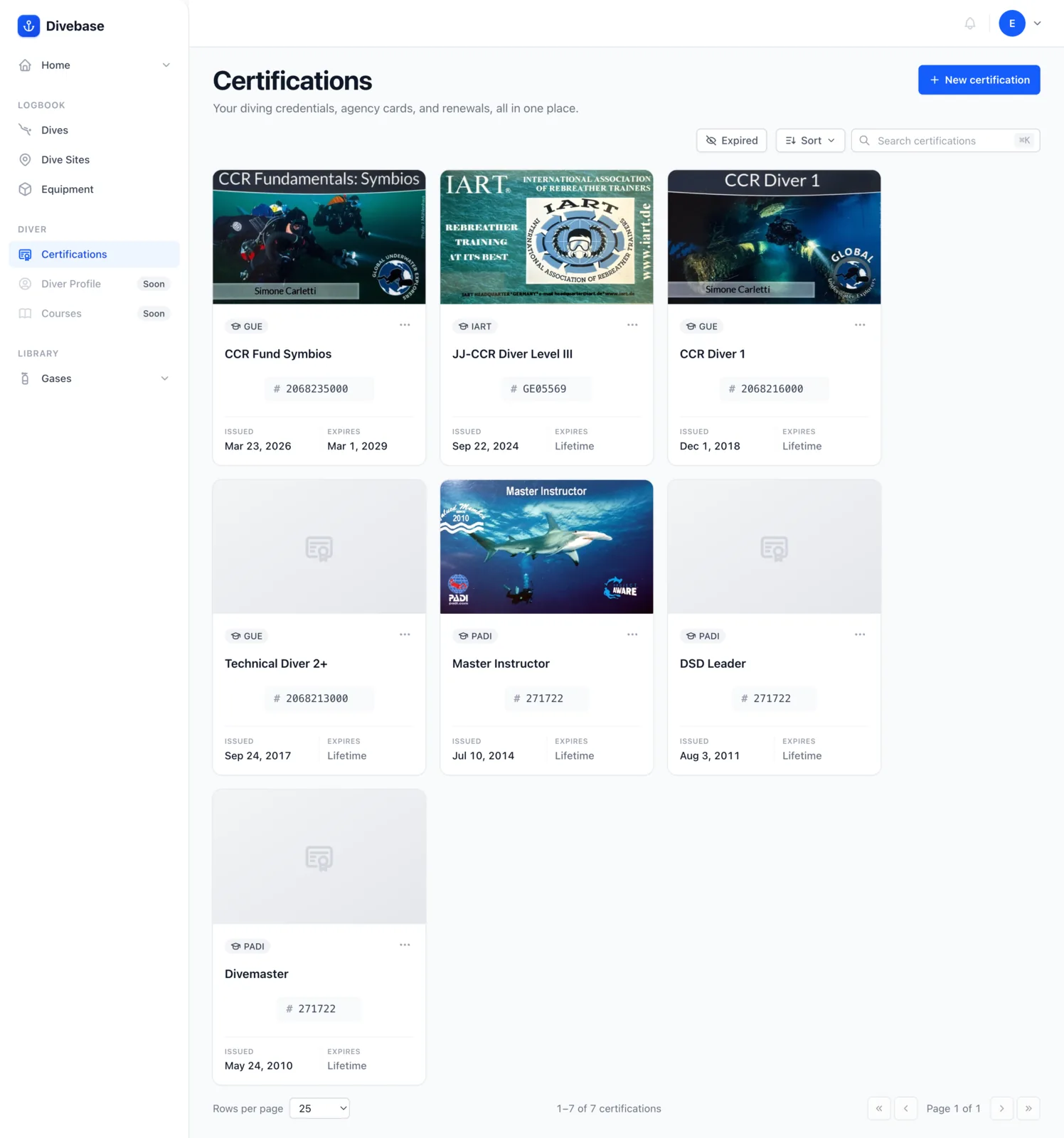Click the '1–7 of 7 certifications' text

point(609,1108)
